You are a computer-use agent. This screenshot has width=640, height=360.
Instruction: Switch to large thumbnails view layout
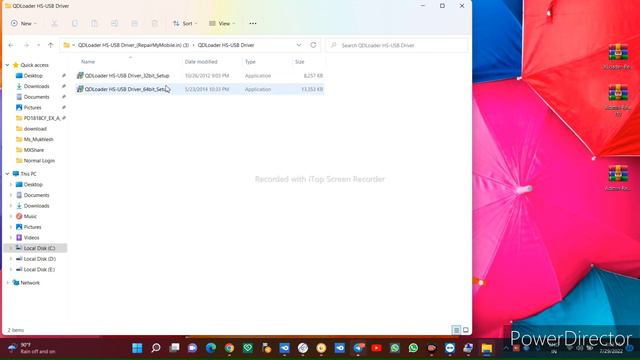click(x=466, y=330)
